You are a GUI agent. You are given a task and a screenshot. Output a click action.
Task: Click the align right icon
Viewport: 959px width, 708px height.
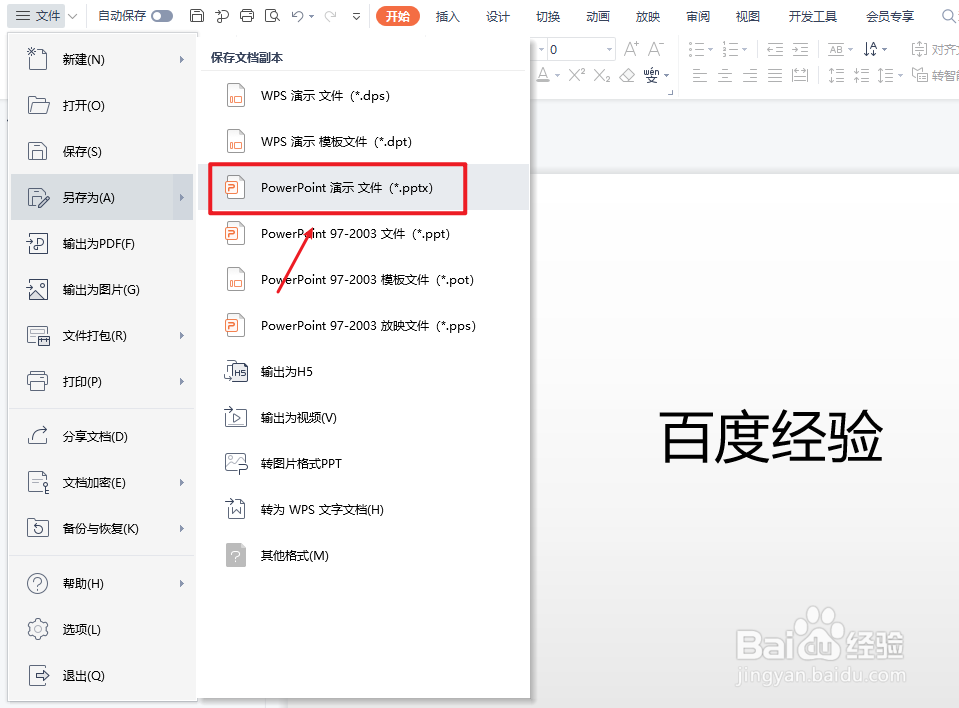pos(750,76)
